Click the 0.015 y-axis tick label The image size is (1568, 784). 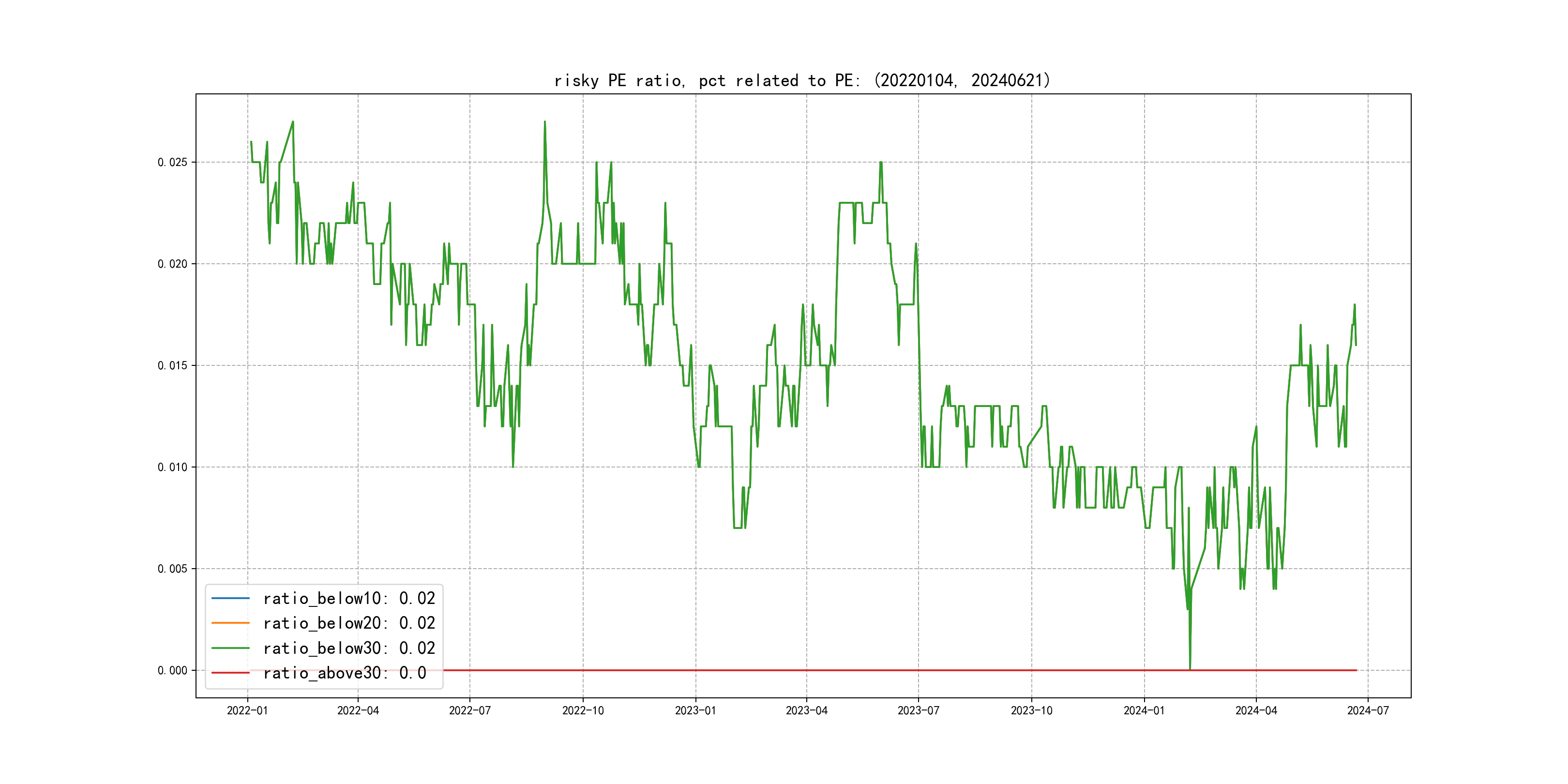pos(172,365)
